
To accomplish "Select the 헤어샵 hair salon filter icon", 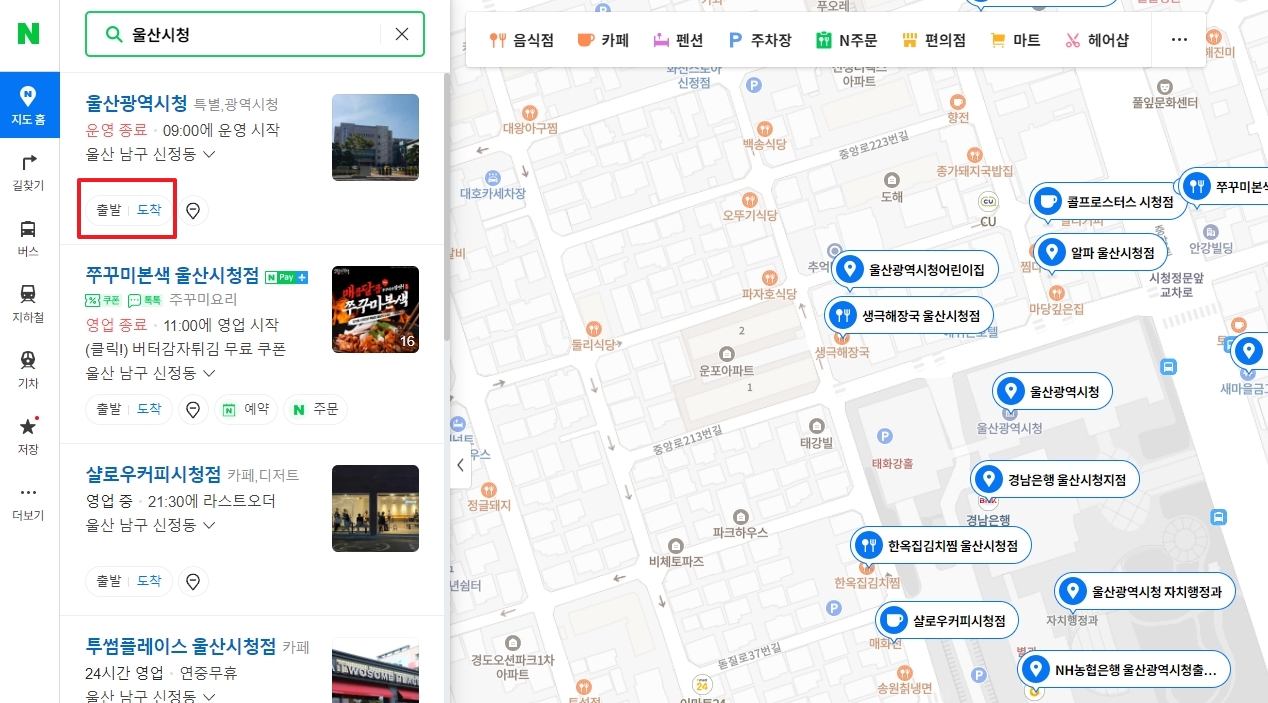I will tap(1098, 40).
